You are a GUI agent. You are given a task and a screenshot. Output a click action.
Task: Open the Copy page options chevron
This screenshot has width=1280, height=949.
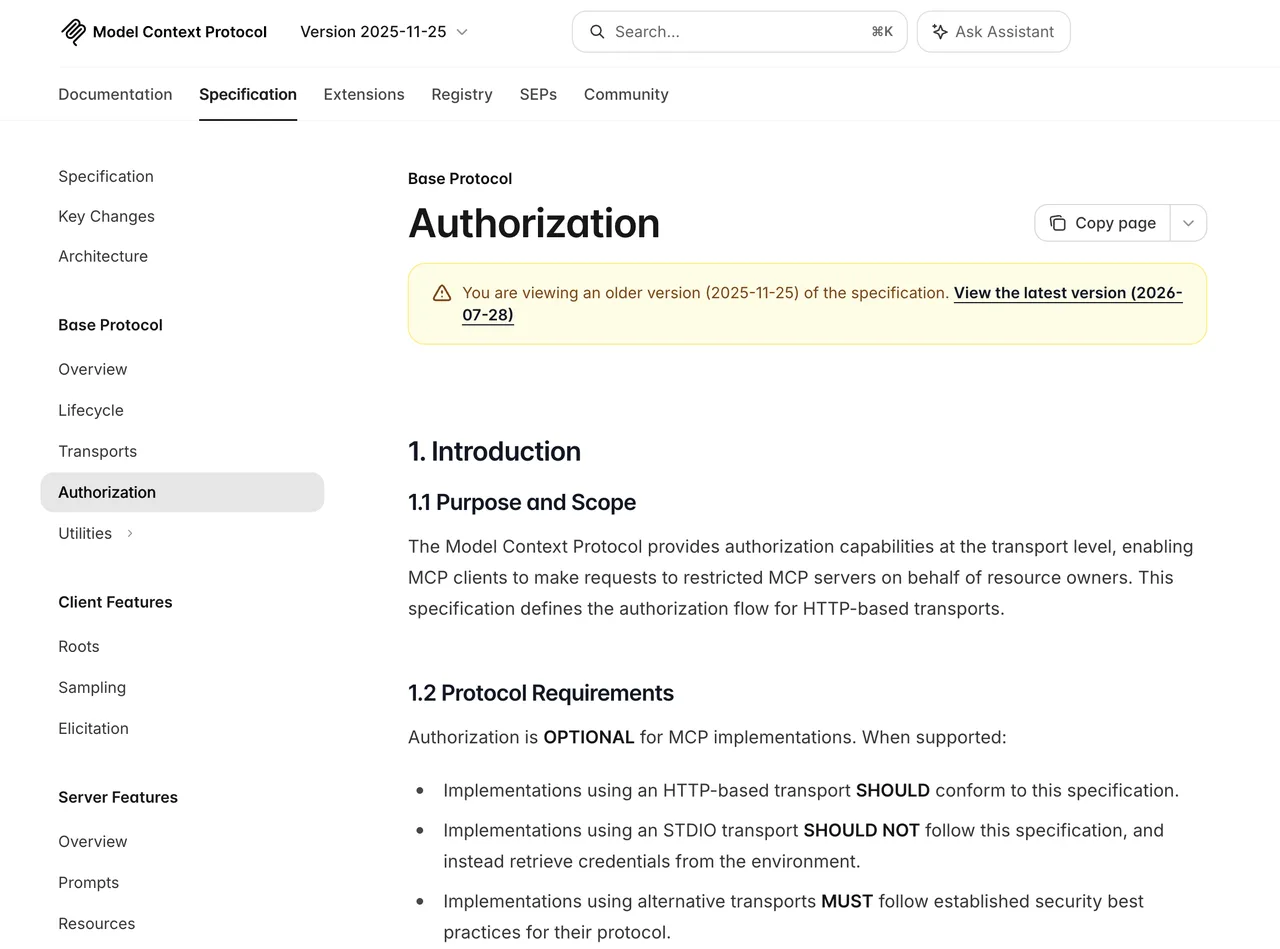click(x=1188, y=223)
